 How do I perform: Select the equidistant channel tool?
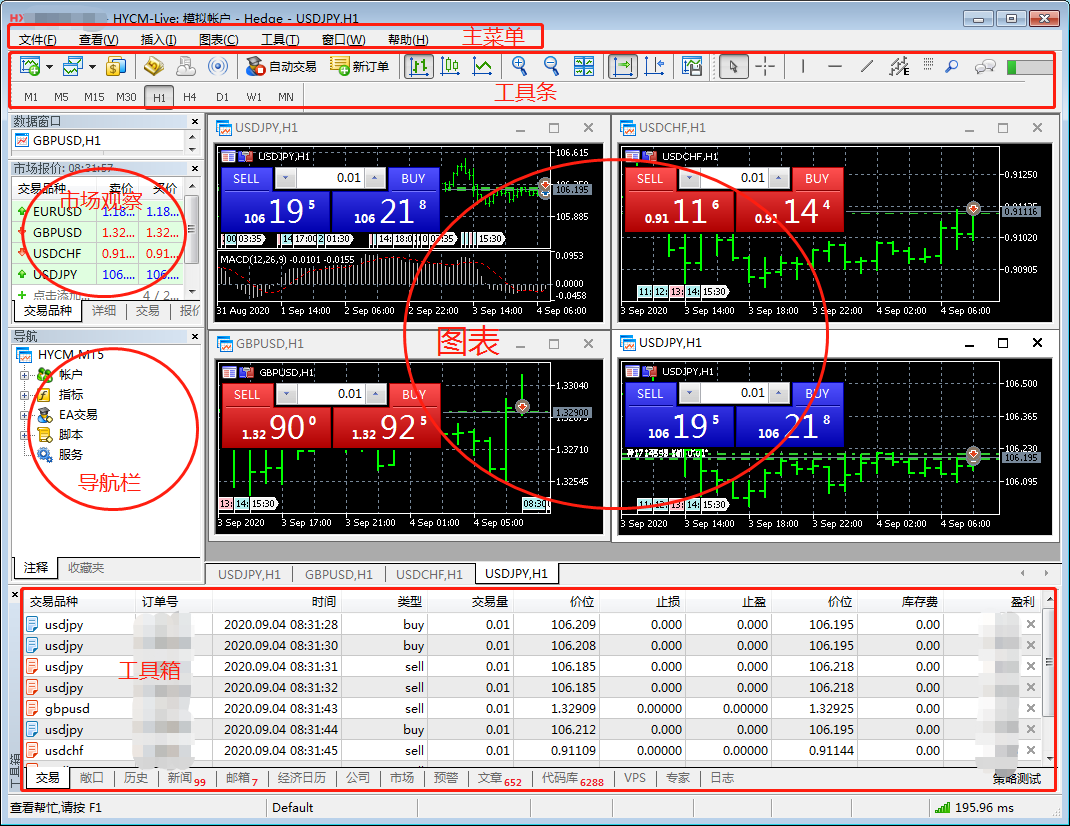tap(899, 66)
